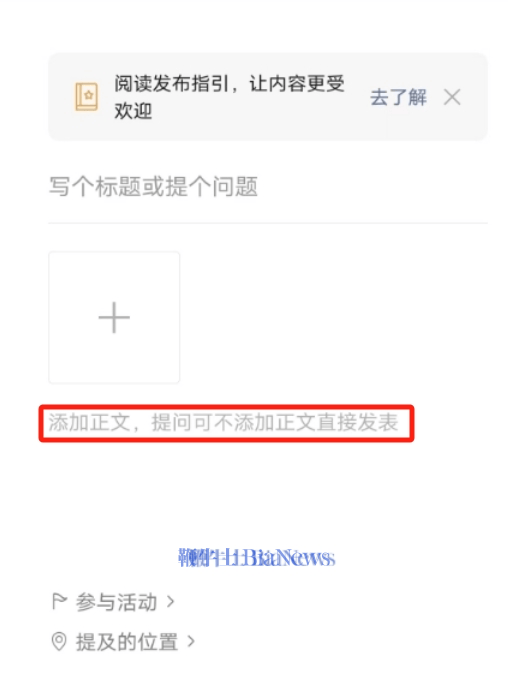This screenshot has width=508, height=697.
Task: Click the flag icon beside 参与活动
Action: point(59,601)
